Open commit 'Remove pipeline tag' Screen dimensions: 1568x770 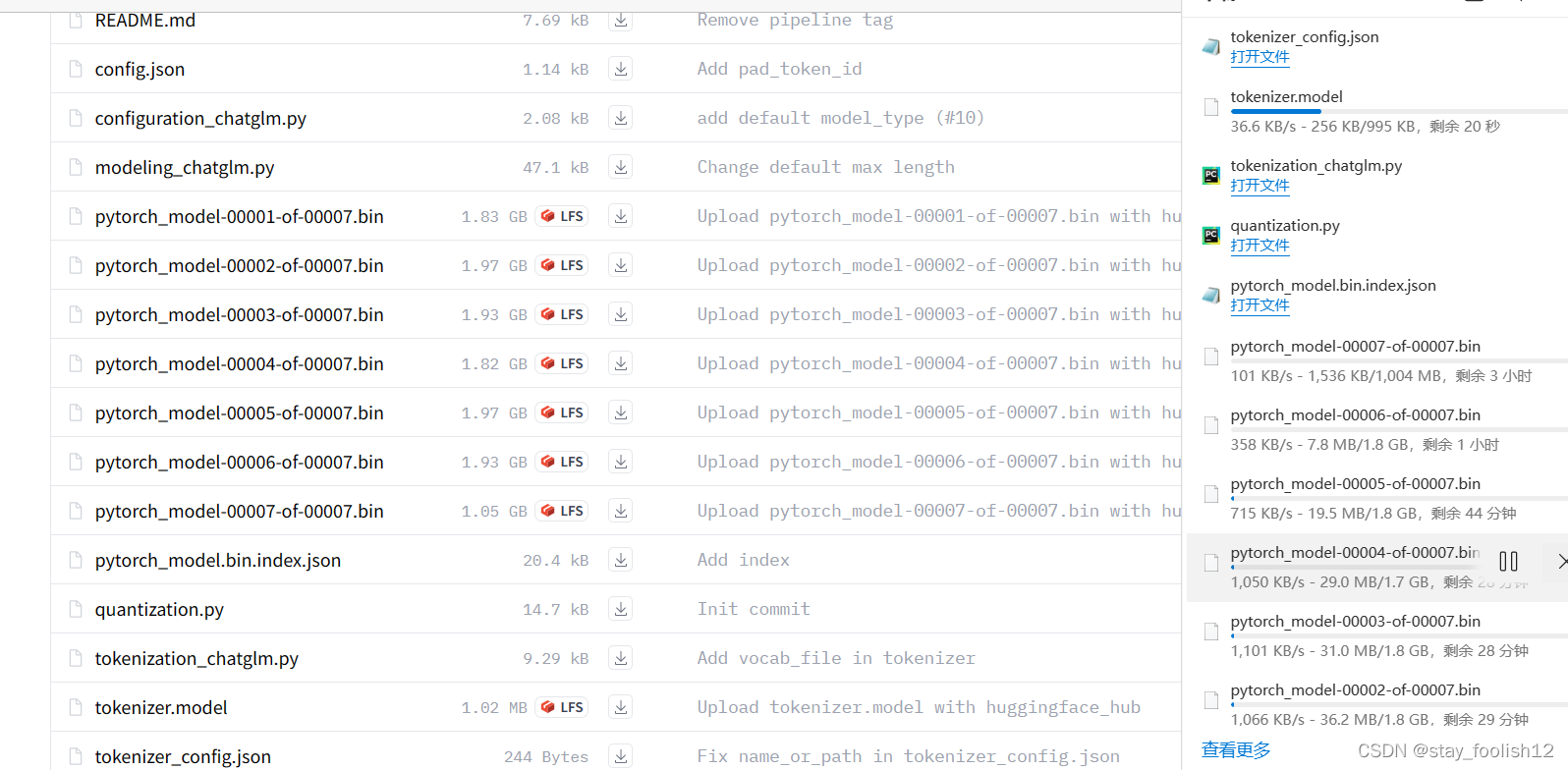[x=795, y=20]
